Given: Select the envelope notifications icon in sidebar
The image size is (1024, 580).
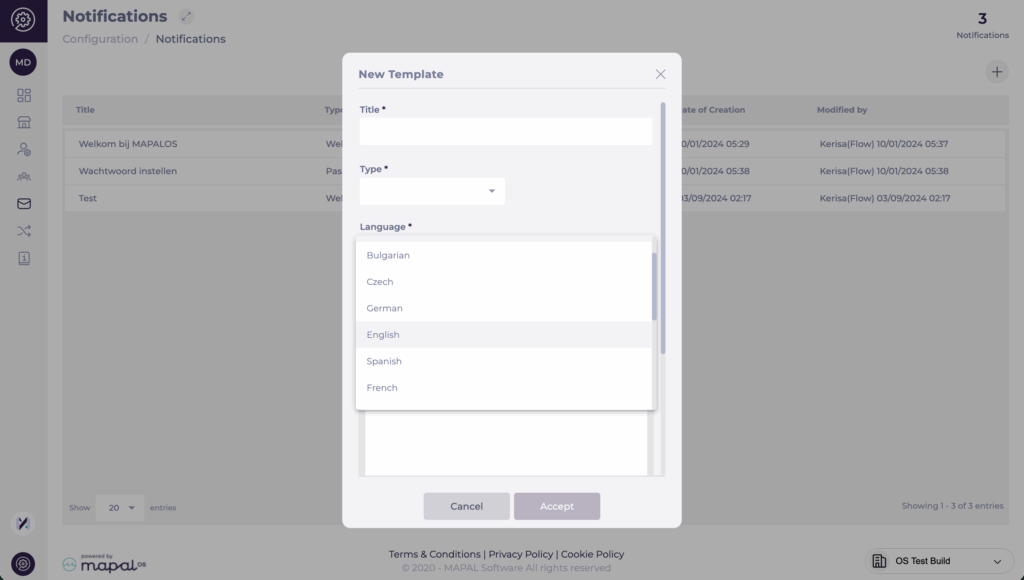Looking at the screenshot, I should pyautogui.click(x=24, y=204).
